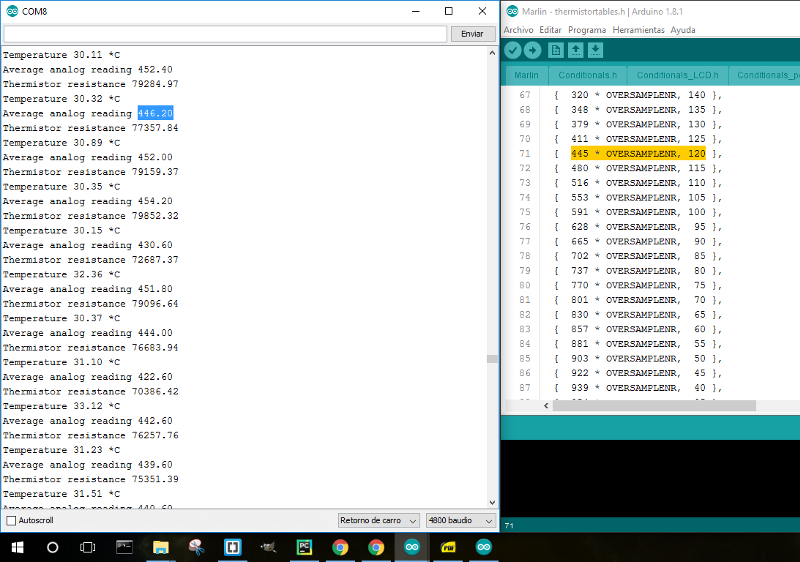Click 'Thermistor resistance 70386.42' line
Image resolution: width=800 pixels, height=562 pixels.
pos(91,392)
